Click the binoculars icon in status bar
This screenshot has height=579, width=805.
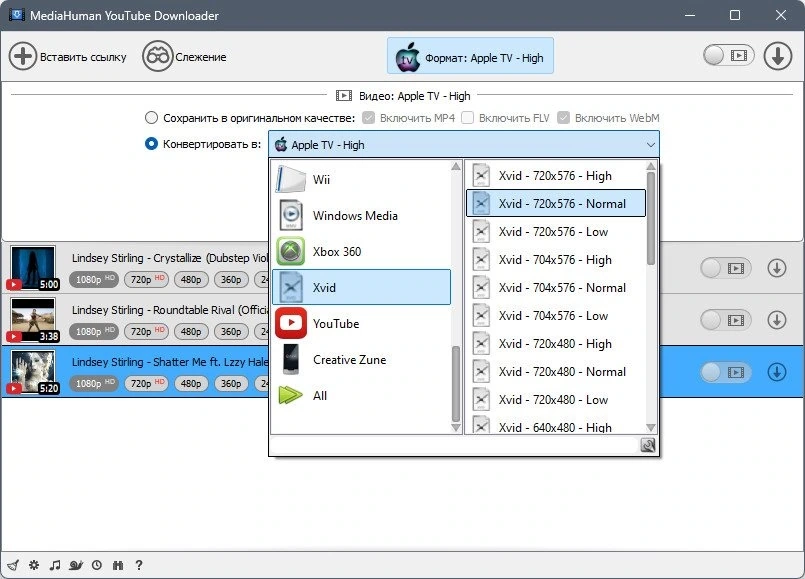tap(118, 565)
